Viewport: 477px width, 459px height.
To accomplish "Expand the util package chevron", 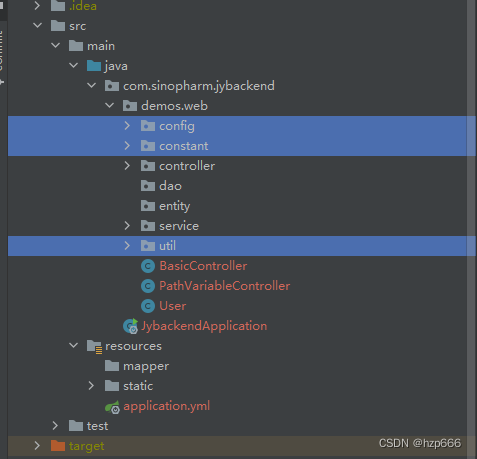I will pyautogui.click(x=127, y=246).
